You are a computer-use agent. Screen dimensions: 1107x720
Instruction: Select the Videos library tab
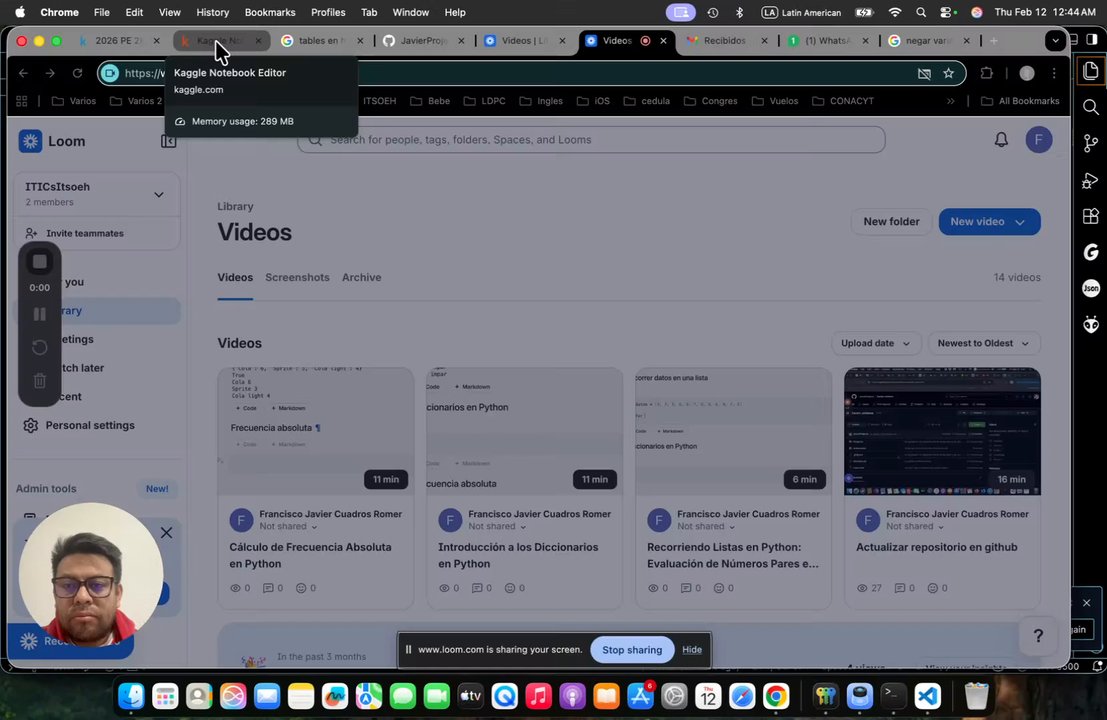pyautogui.click(x=235, y=277)
